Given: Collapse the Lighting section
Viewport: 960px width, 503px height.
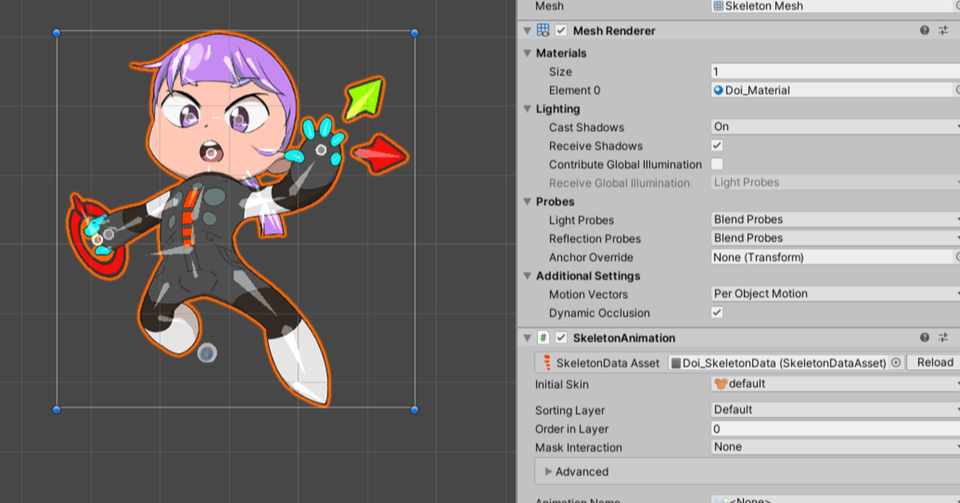Looking at the screenshot, I should tap(527, 109).
